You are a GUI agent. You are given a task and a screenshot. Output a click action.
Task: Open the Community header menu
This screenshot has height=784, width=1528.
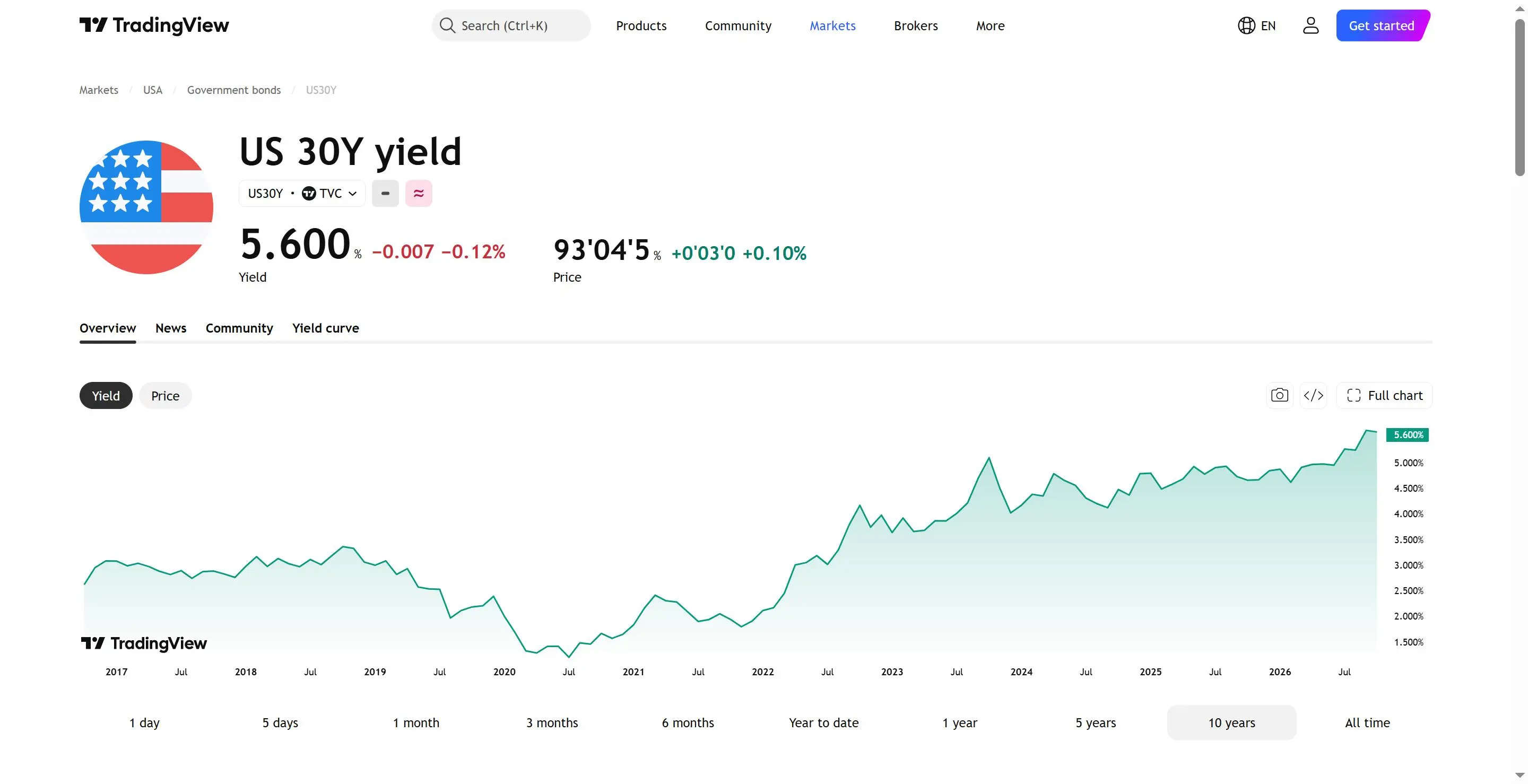point(738,25)
